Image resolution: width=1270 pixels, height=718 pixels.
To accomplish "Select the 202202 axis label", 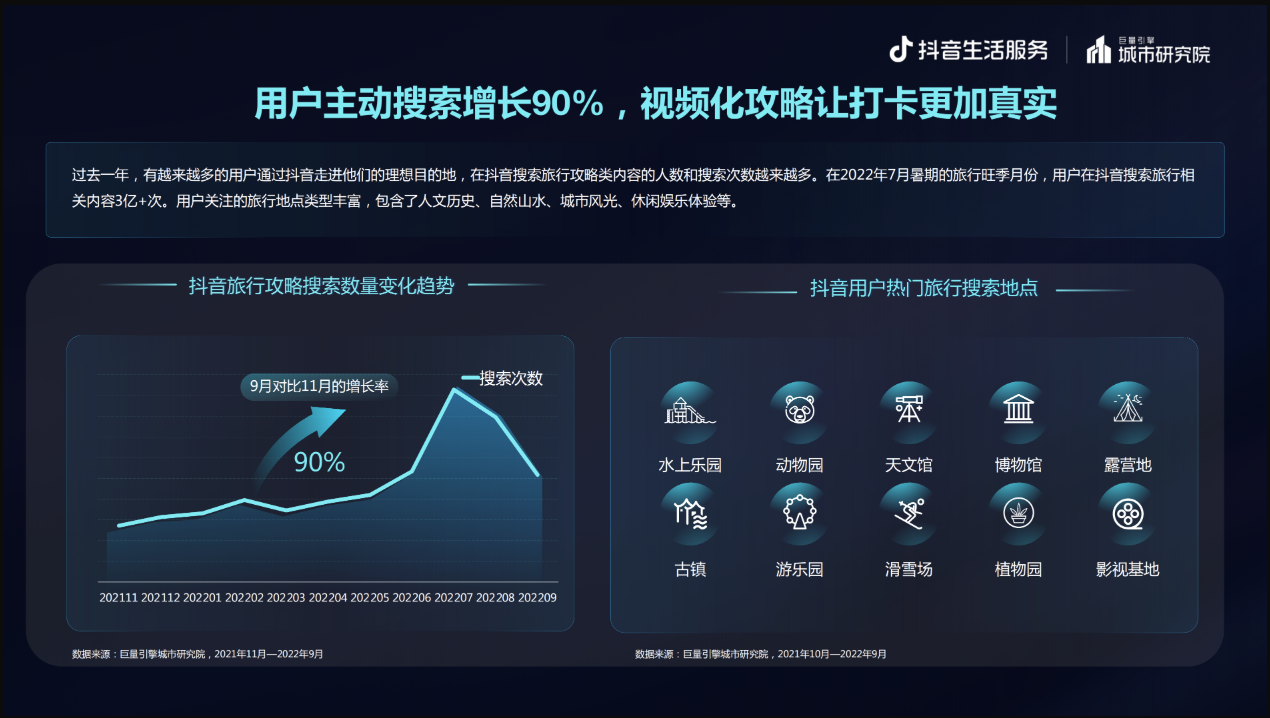I will click(x=244, y=597).
